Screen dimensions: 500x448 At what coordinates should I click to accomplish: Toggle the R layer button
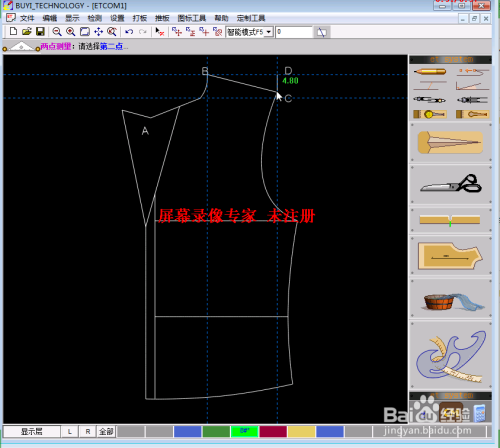pyautogui.click(x=88, y=431)
